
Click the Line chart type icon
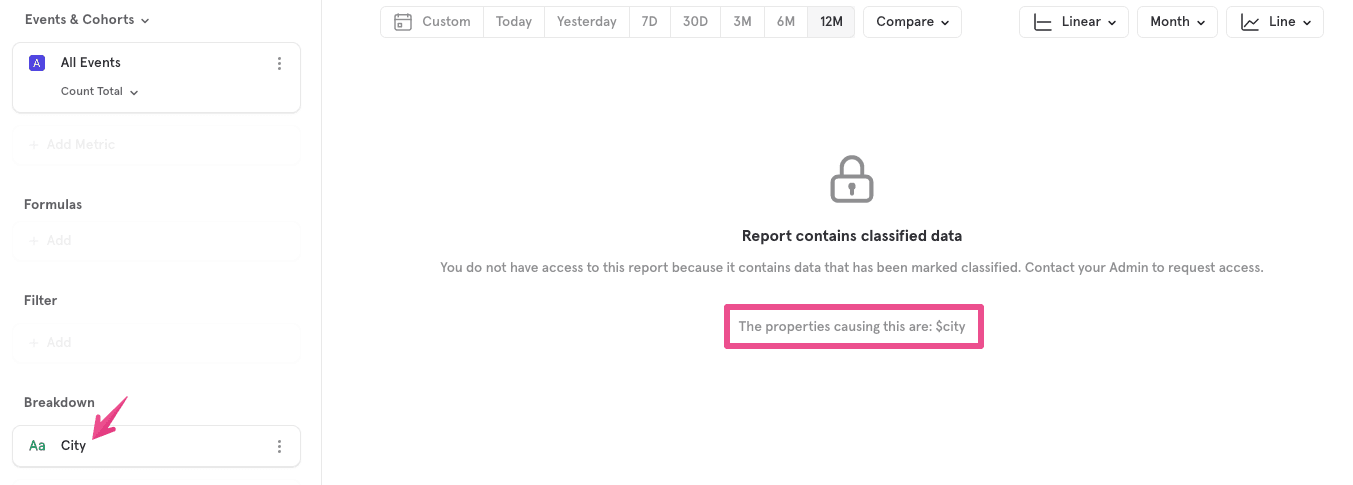pyautogui.click(x=1250, y=22)
